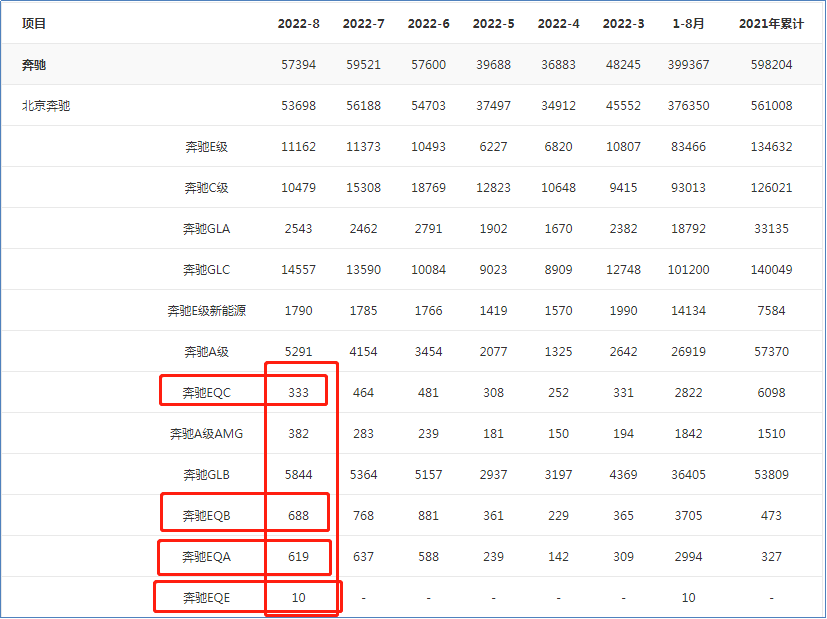Click the 4369 cell in 奔驰GLB row
The width and height of the screenshot is (827, 619).
pyautogui.click(x=623, y=475)
